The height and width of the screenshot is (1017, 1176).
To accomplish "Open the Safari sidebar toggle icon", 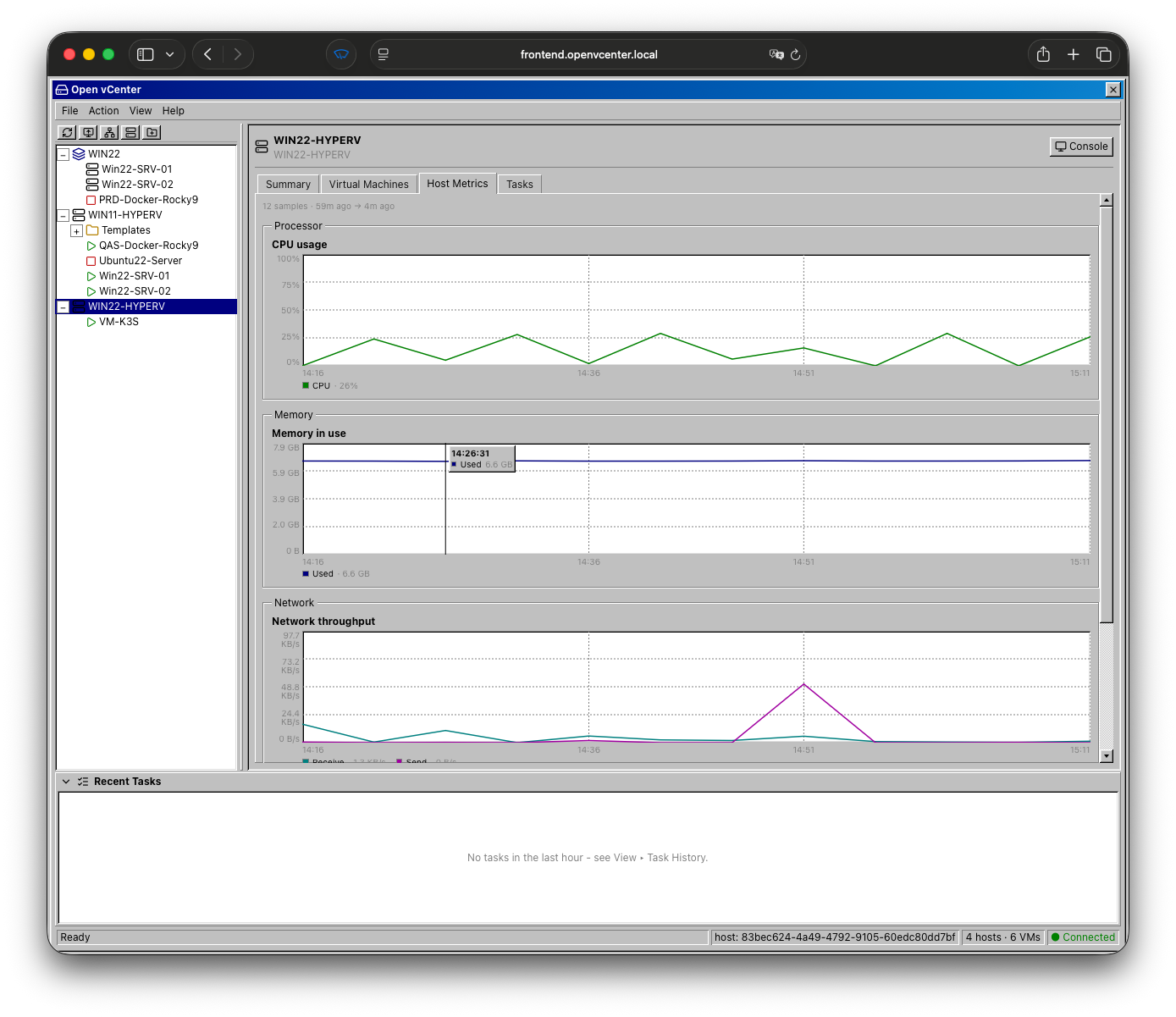I will 146,54.
